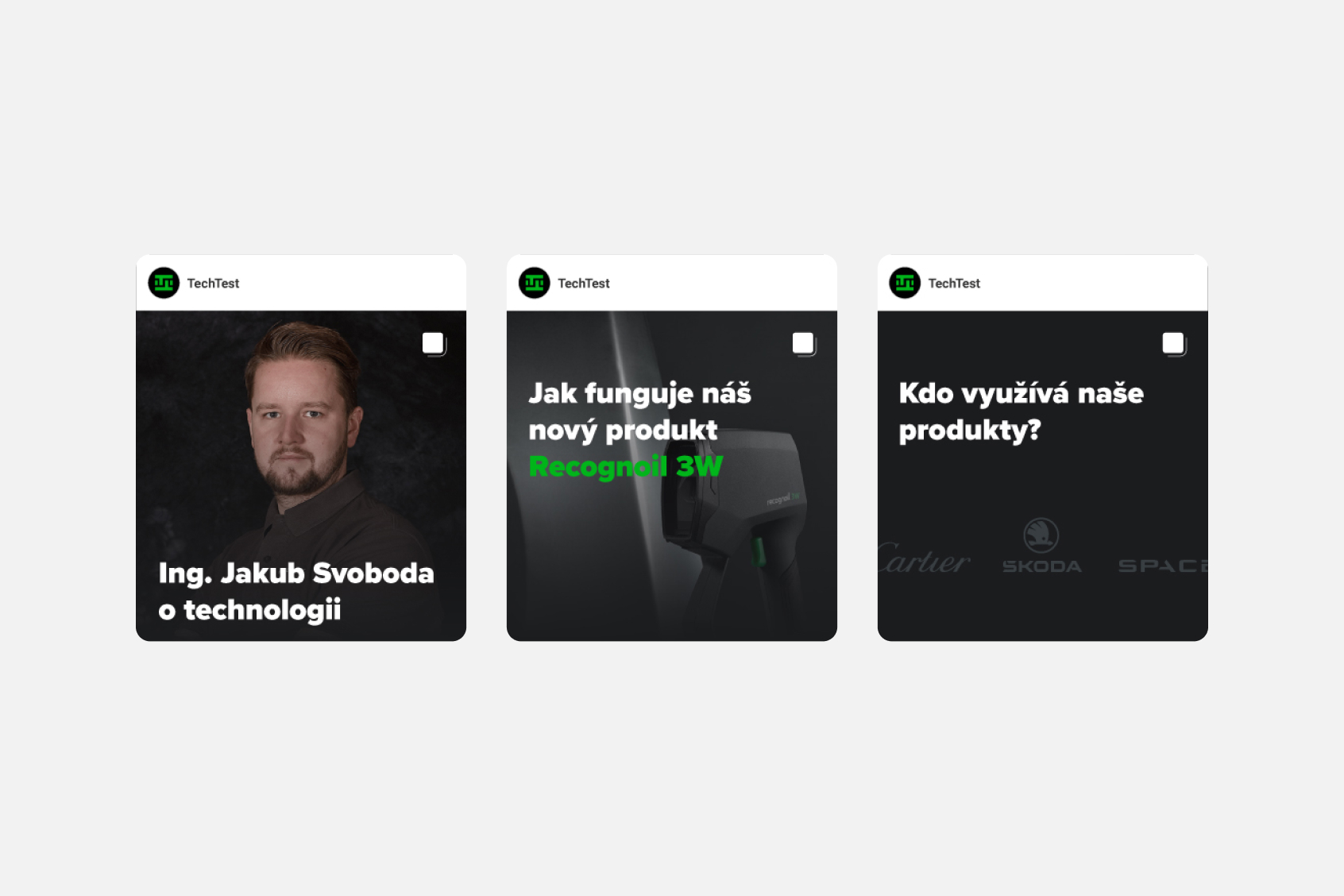
Task: Click green Recognoil 3W text
Action: (626, 466)
